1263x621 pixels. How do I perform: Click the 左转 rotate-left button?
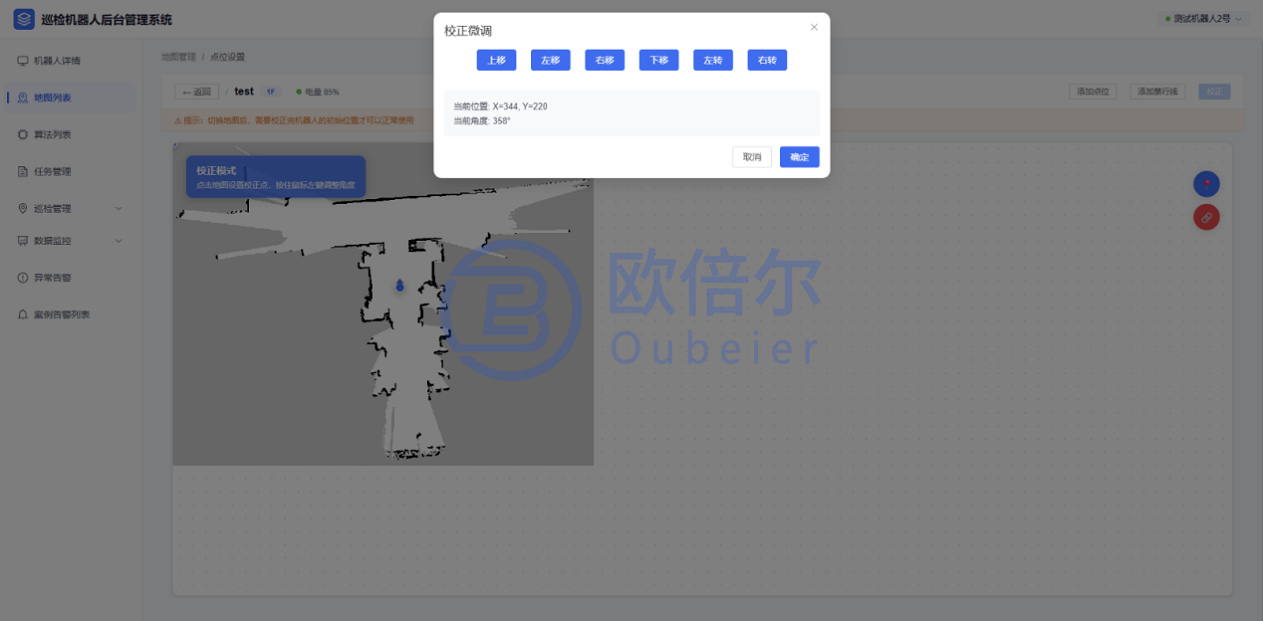tap(713, 60)
